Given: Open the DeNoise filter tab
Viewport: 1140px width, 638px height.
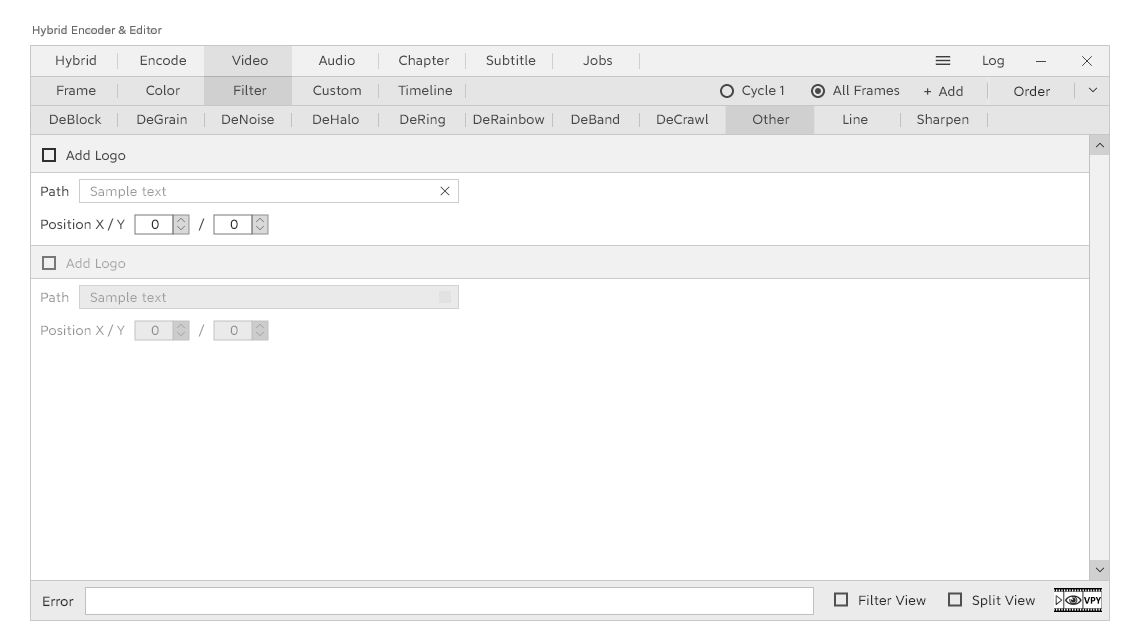Looking at the screenshot, I should [x=247, y=120].
